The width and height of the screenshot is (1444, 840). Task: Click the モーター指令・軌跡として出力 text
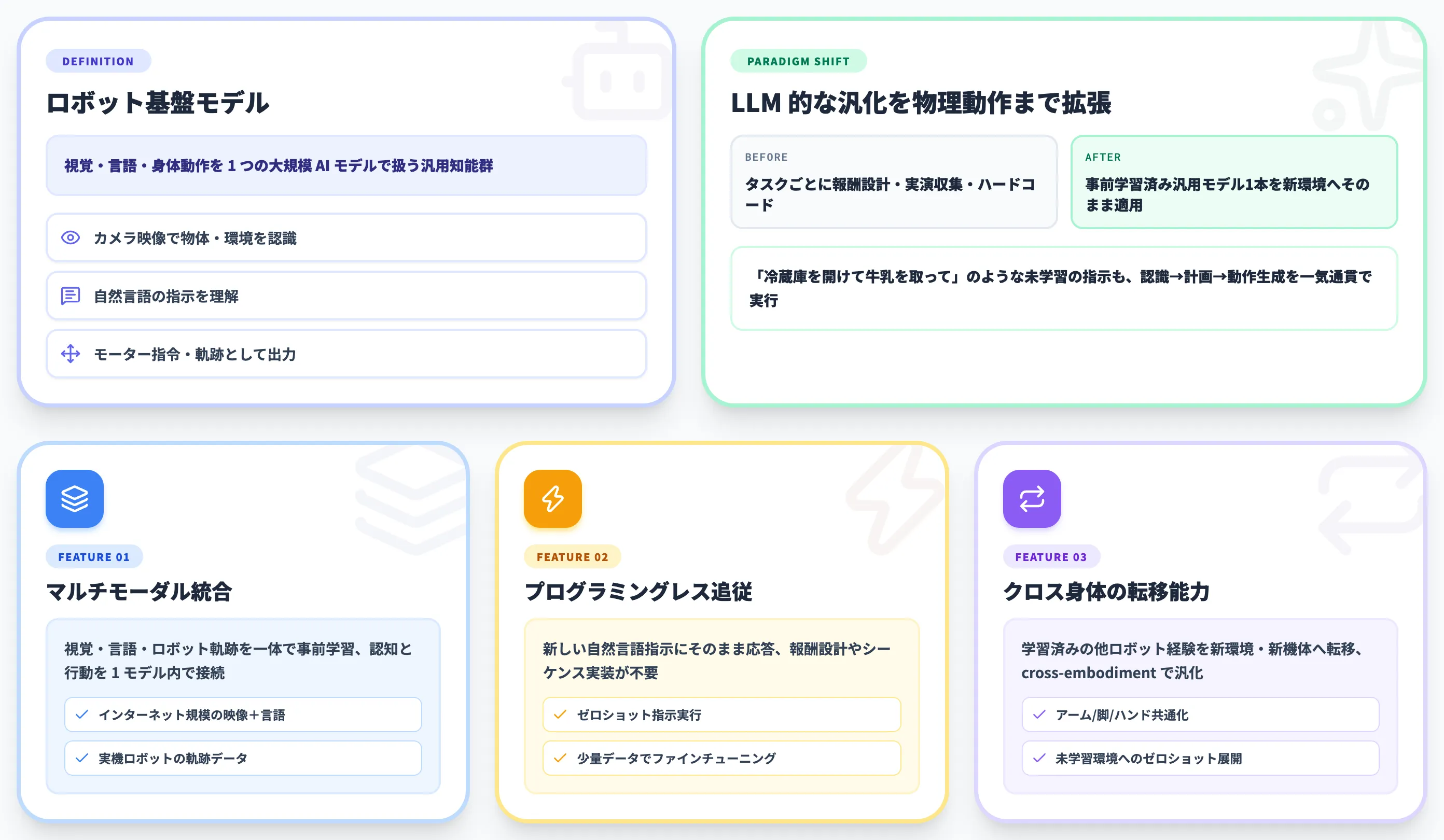[x=195, y=354]
